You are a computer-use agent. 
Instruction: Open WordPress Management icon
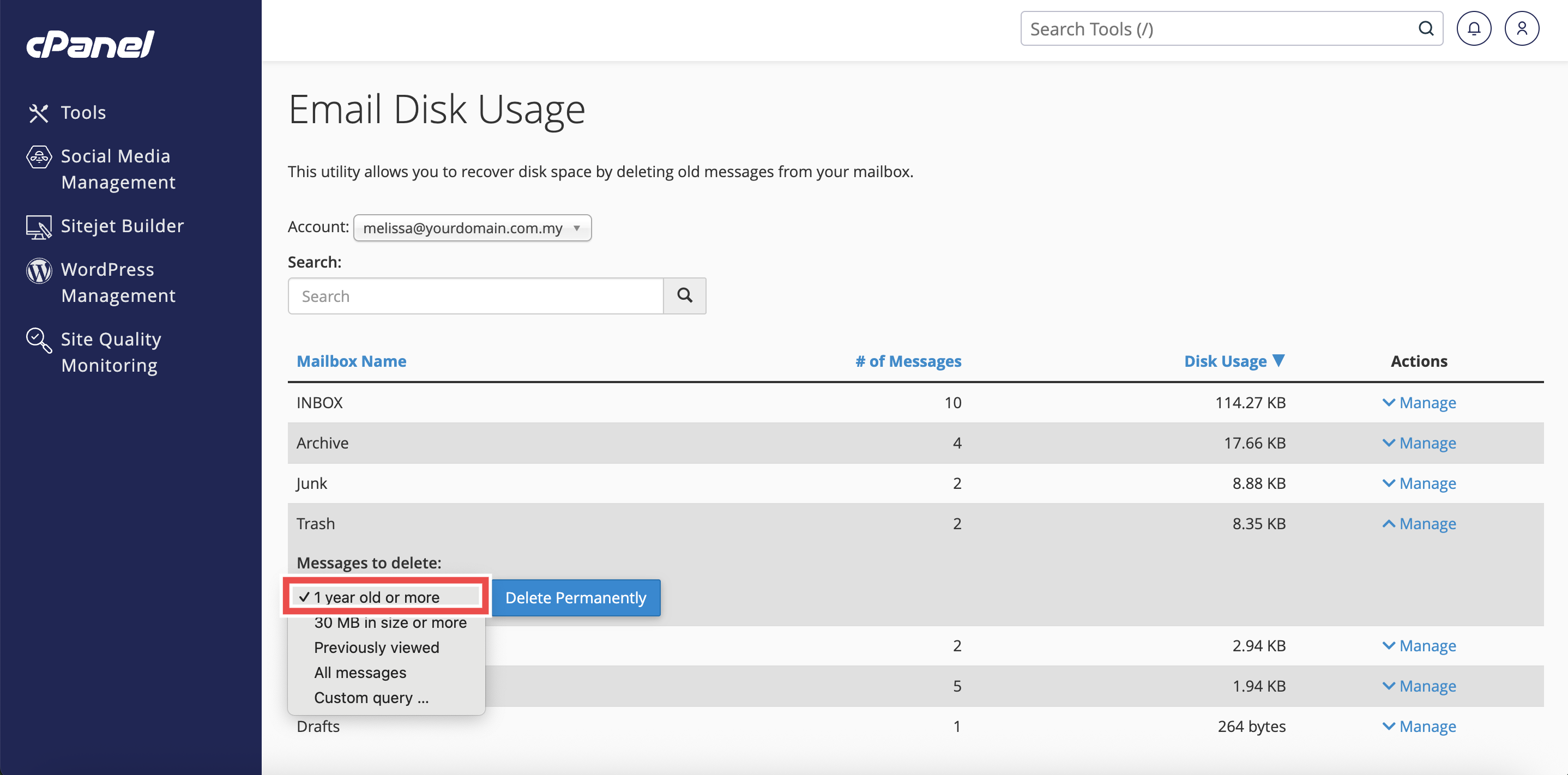[38, 271]
